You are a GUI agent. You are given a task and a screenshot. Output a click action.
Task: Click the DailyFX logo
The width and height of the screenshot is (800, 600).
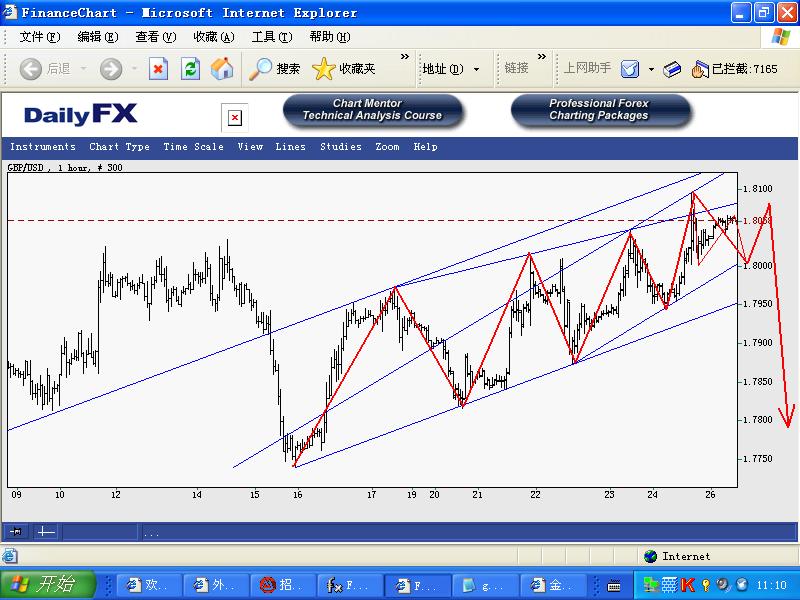[81, 114]
